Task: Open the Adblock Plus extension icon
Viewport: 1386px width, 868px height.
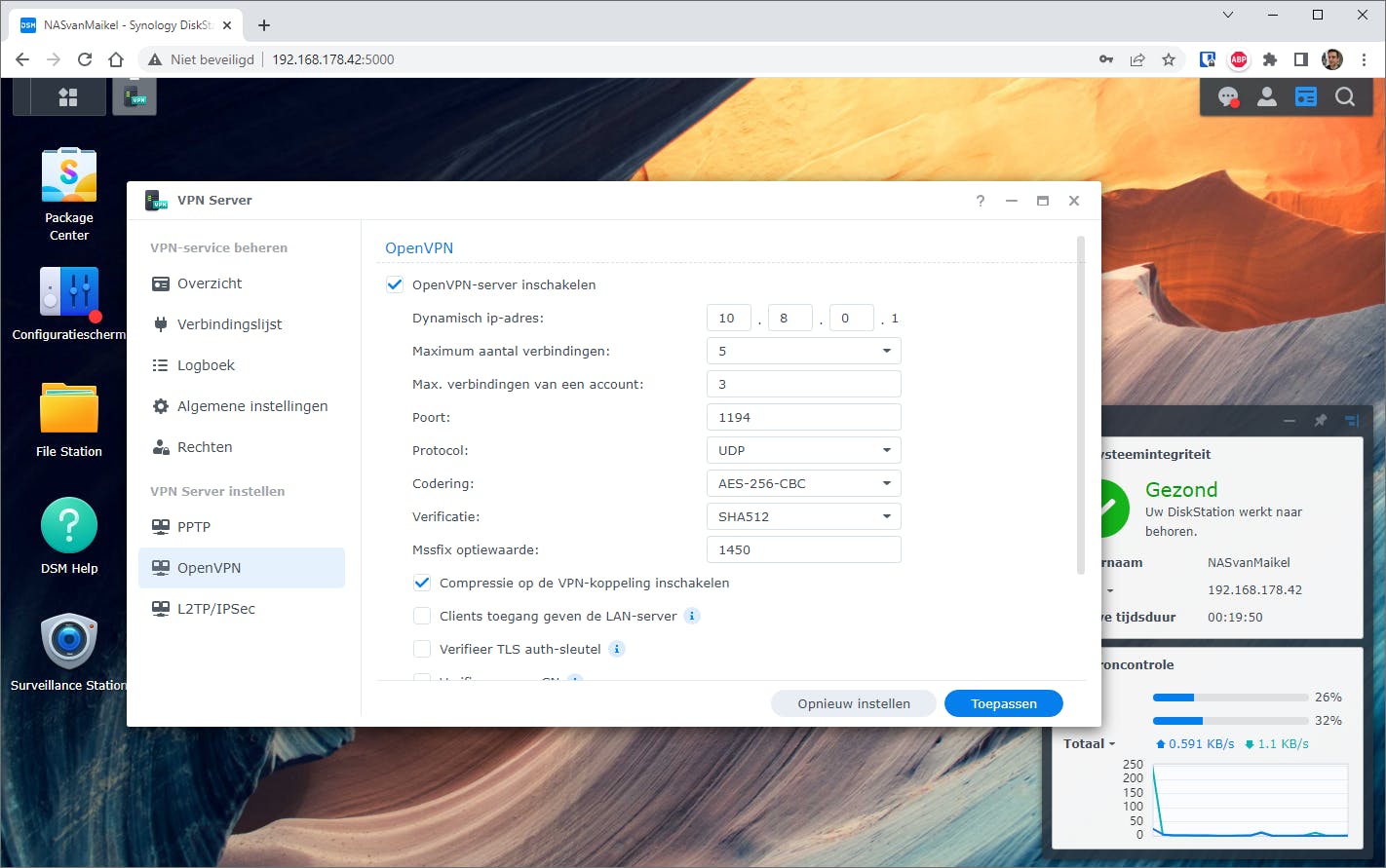Action: 1239,59
